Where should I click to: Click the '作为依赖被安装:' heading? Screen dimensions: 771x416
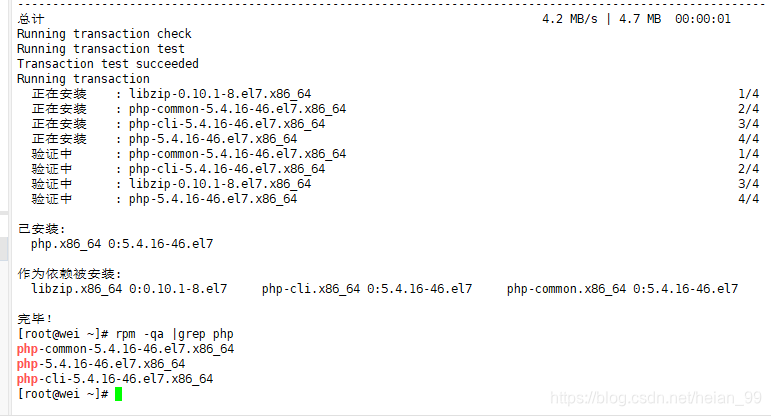[69, 273]
